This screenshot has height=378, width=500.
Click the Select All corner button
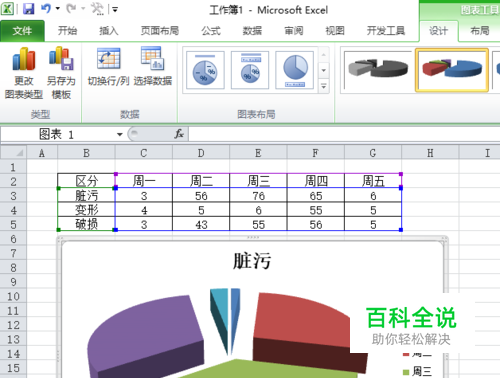coord(13,153)
